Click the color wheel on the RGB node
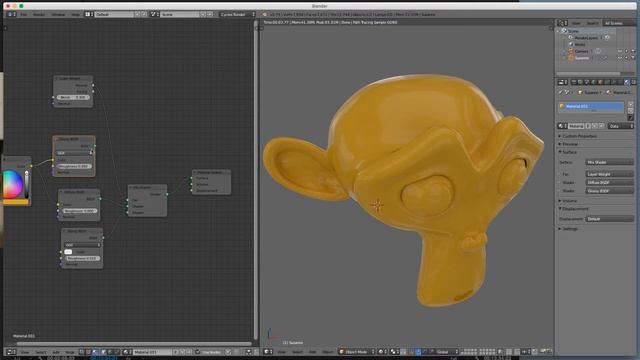 (13, 184)
